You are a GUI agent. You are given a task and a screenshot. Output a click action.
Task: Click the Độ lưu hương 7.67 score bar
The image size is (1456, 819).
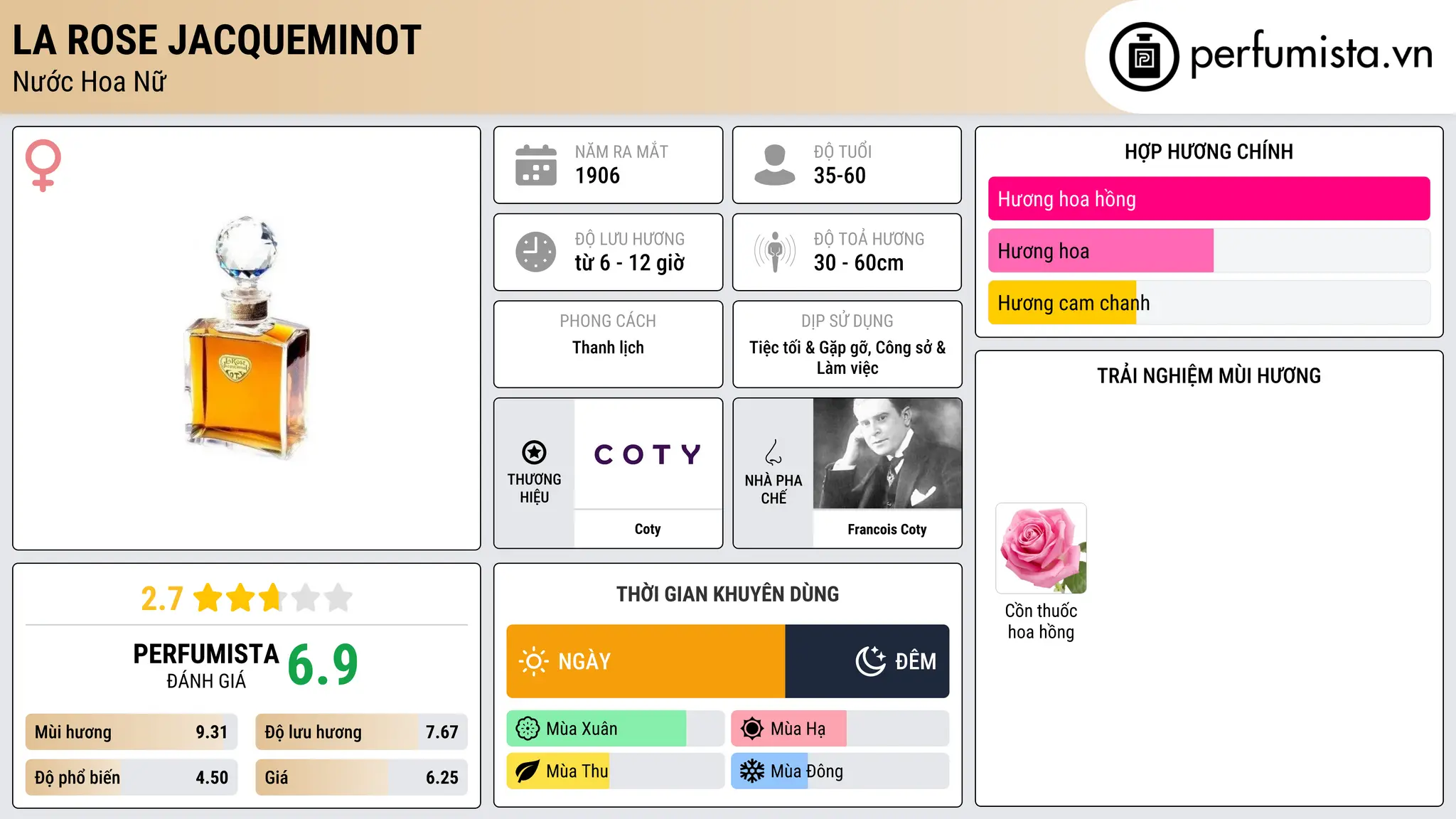[x=361, y=732]
